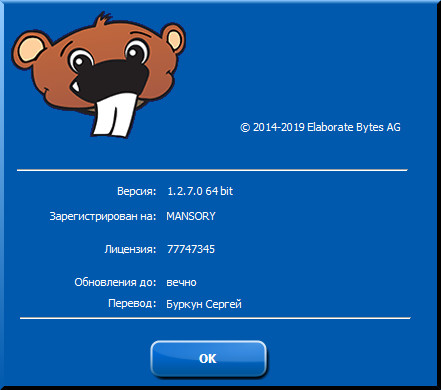Click the Версия: label
This screenshot has height=390, width=441.
pos(137,191)
